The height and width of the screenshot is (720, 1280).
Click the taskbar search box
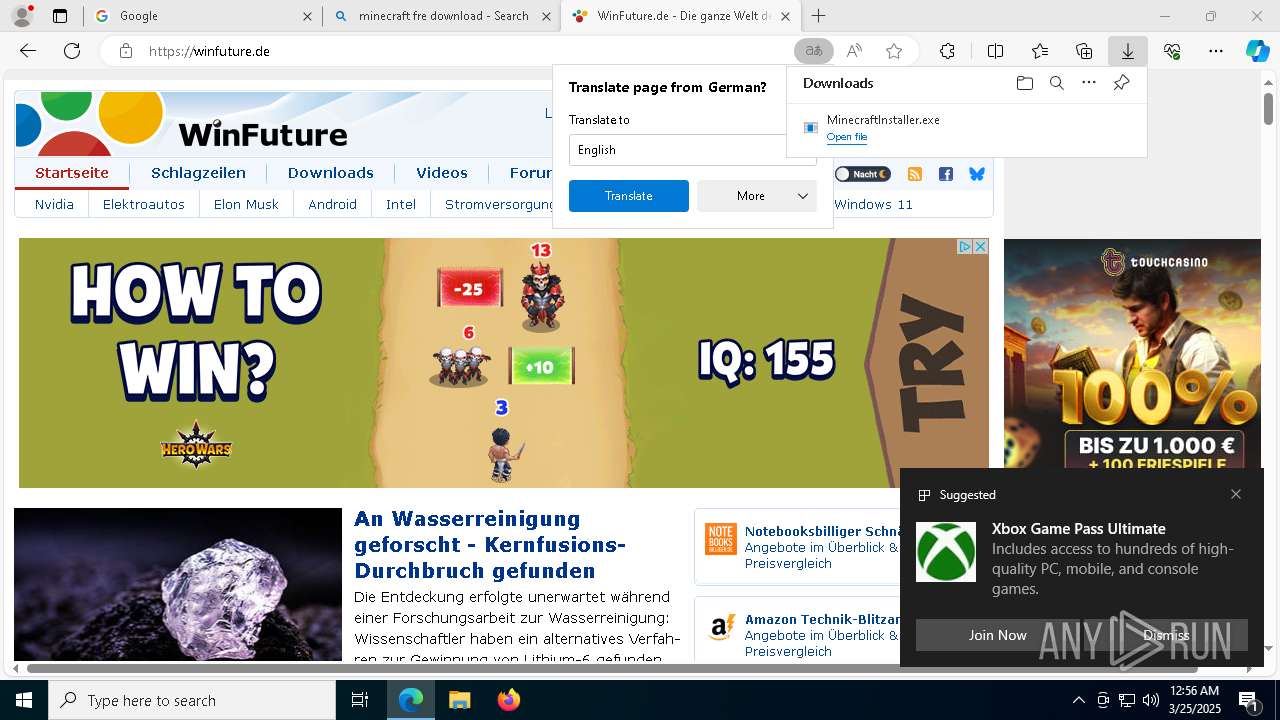click(192, 700)
